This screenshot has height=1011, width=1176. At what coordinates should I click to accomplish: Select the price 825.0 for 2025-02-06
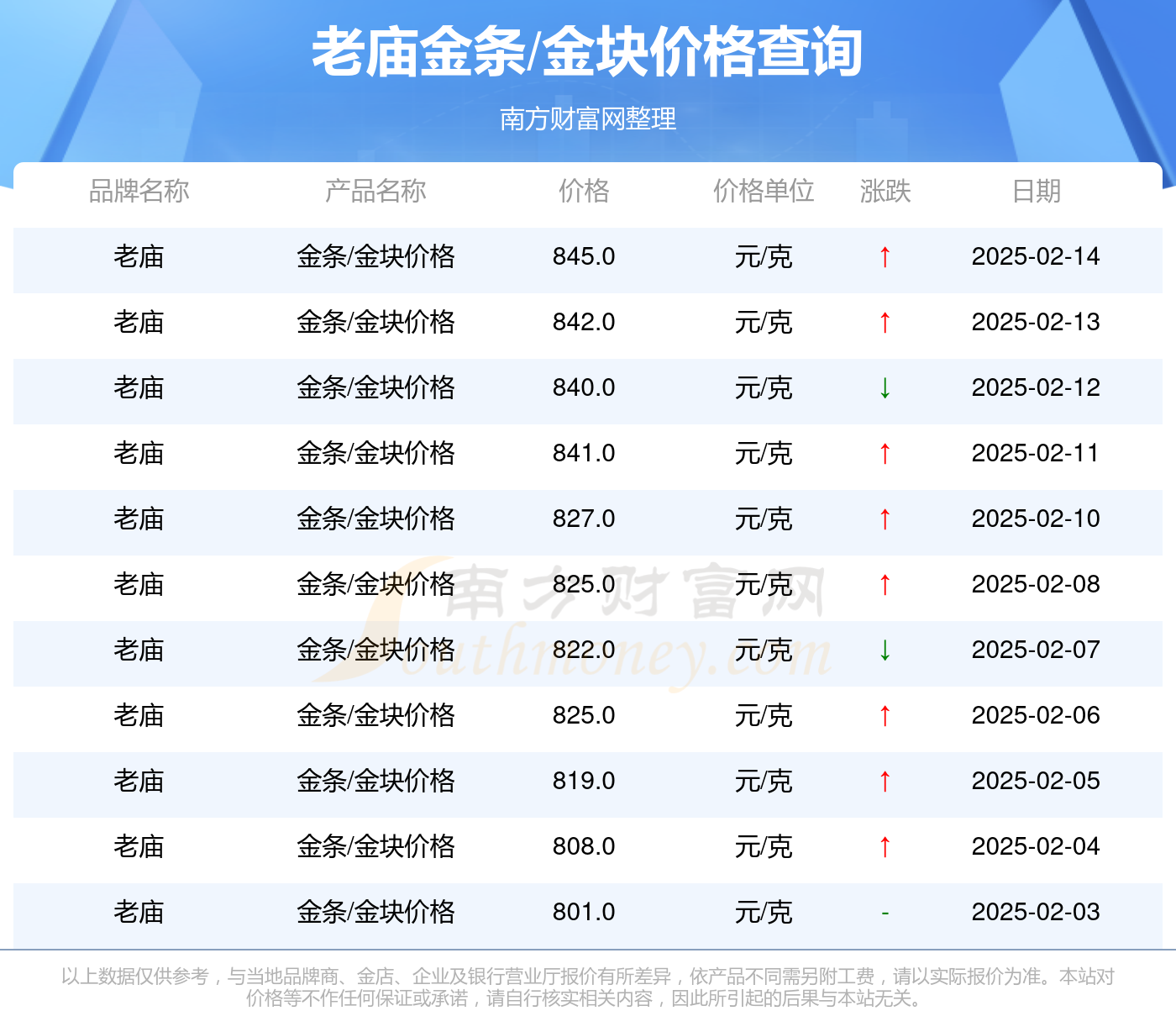(x=584, y=715)
